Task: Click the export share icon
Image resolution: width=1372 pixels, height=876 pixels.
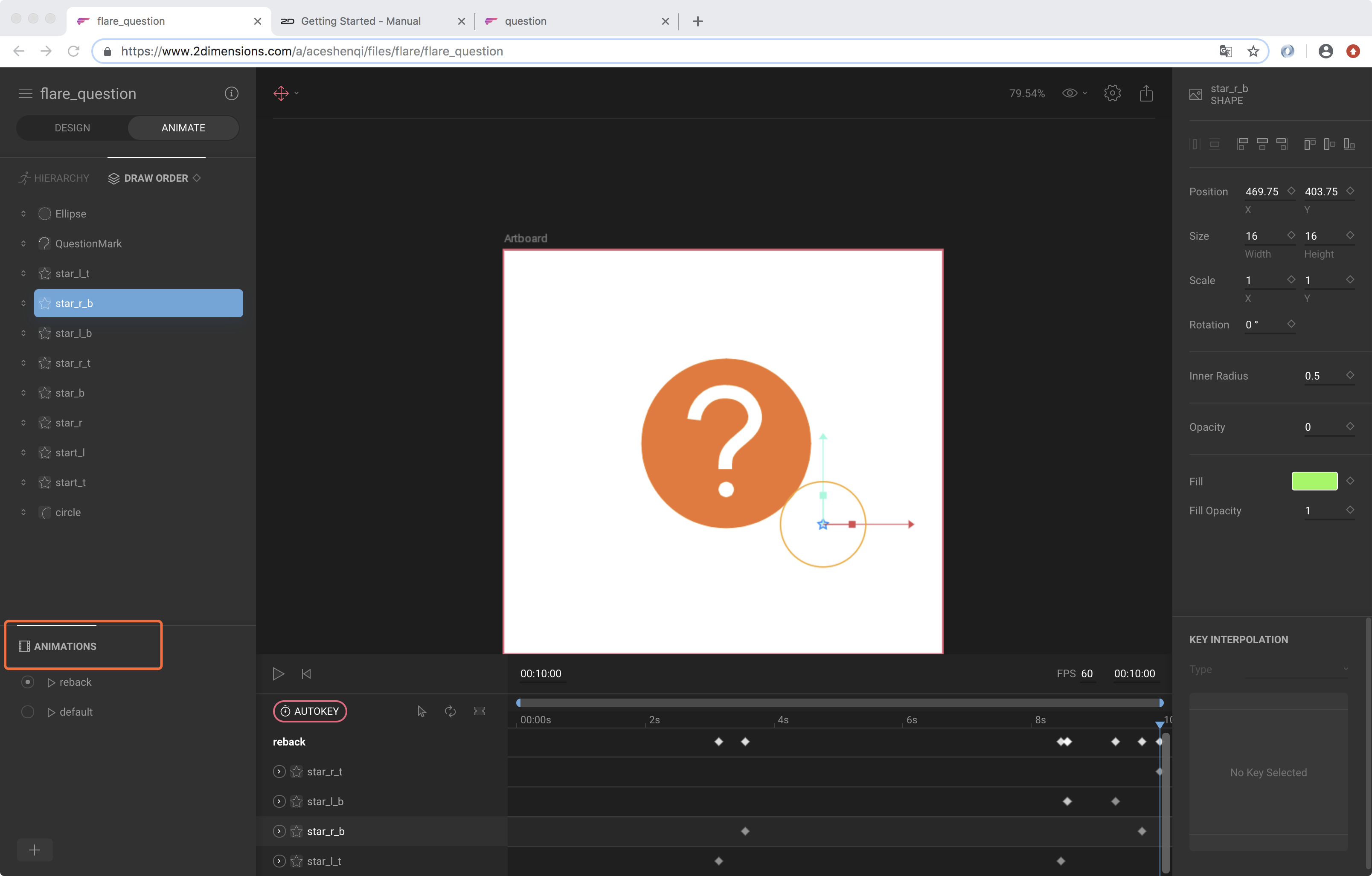Action: click(x=1146, y=93)
